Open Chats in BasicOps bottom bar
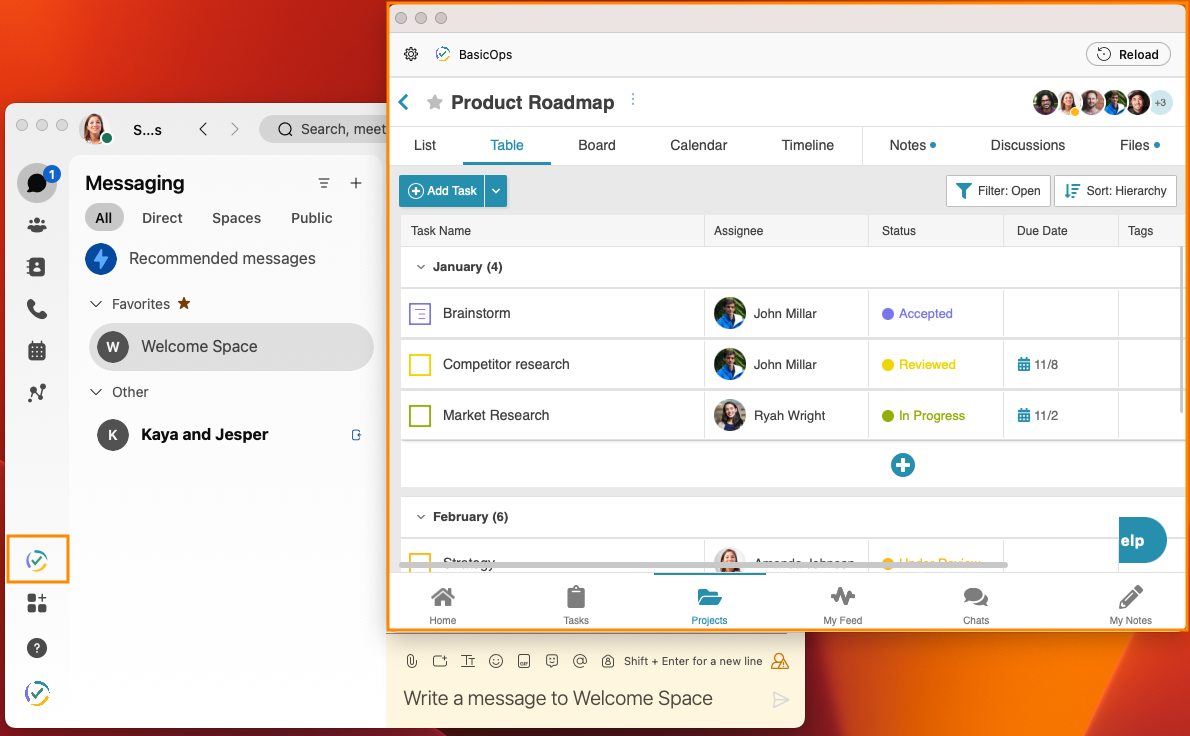The image size is (1190, 736). point(976,605)
